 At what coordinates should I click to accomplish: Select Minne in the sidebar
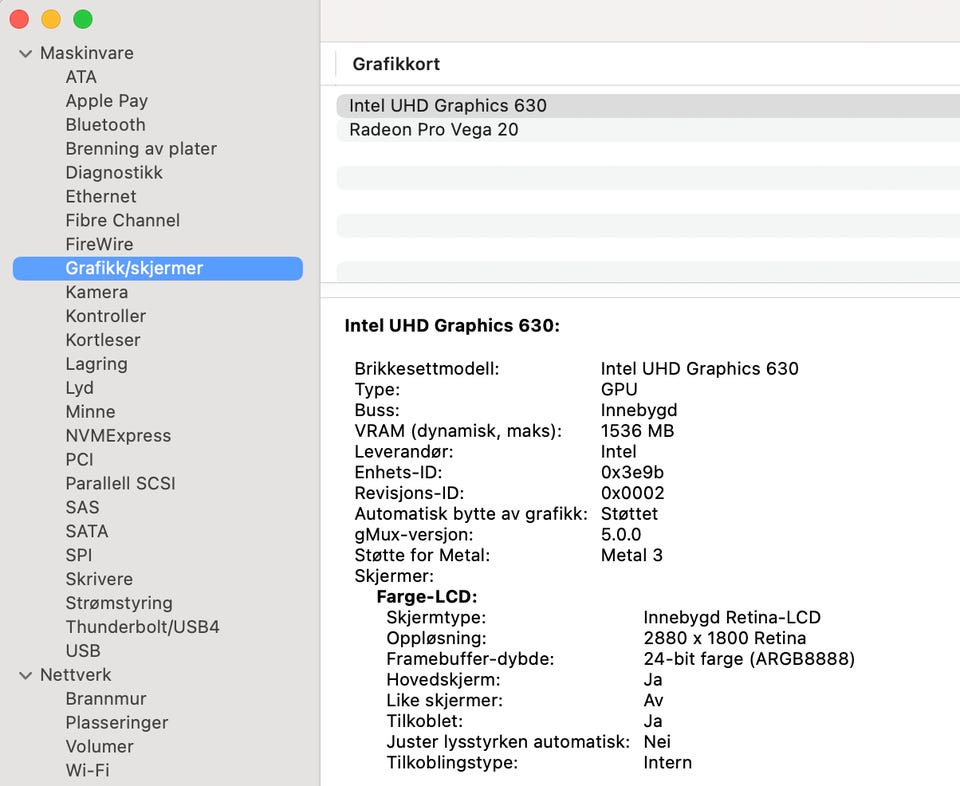click(91, 412)
